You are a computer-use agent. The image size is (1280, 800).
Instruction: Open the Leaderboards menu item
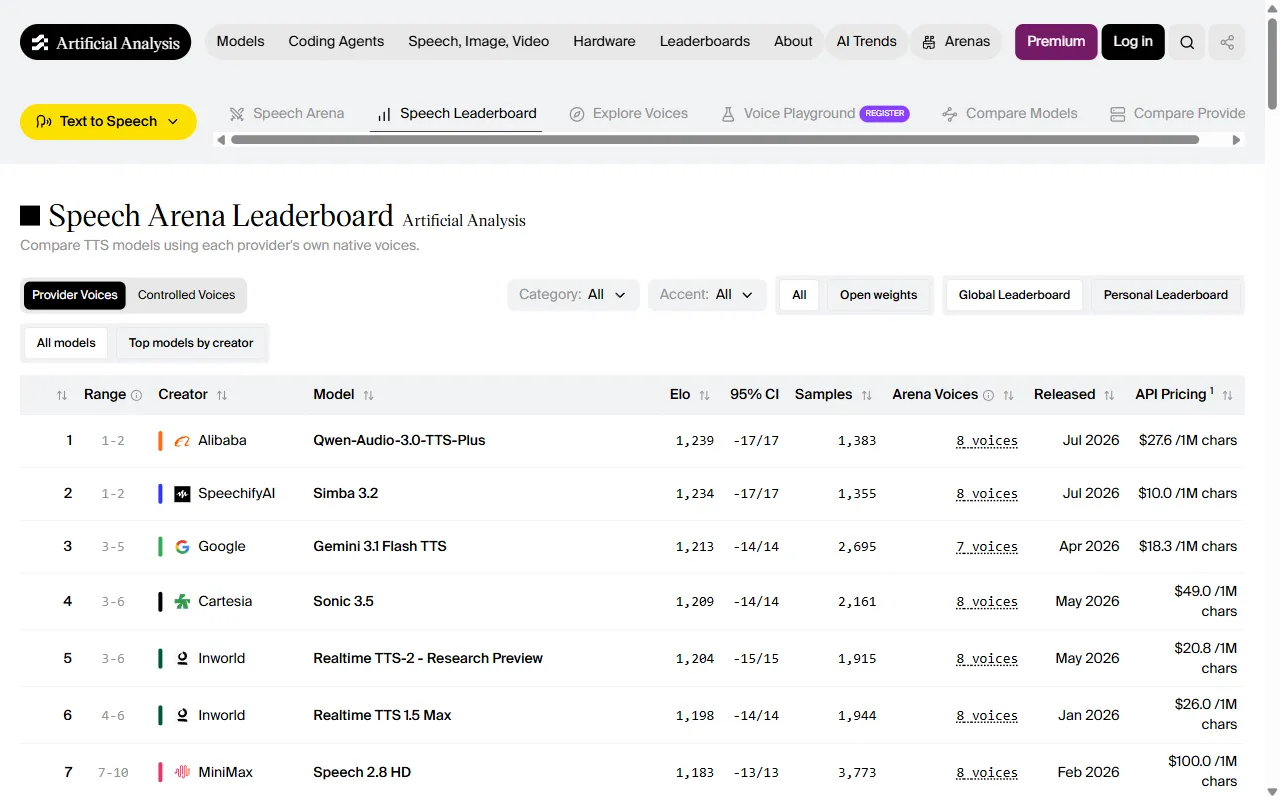click(705, 41)
